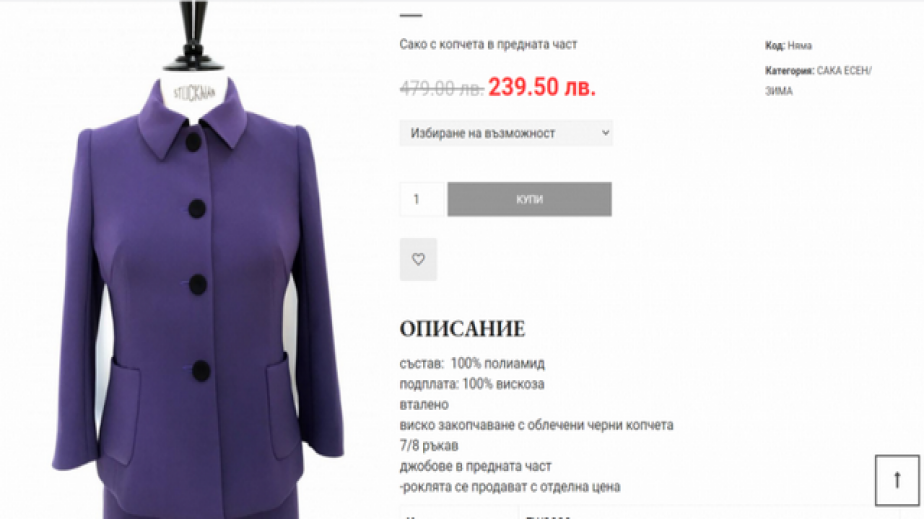Click the 'Код: Няма' product code label

(x=788, y=45)
